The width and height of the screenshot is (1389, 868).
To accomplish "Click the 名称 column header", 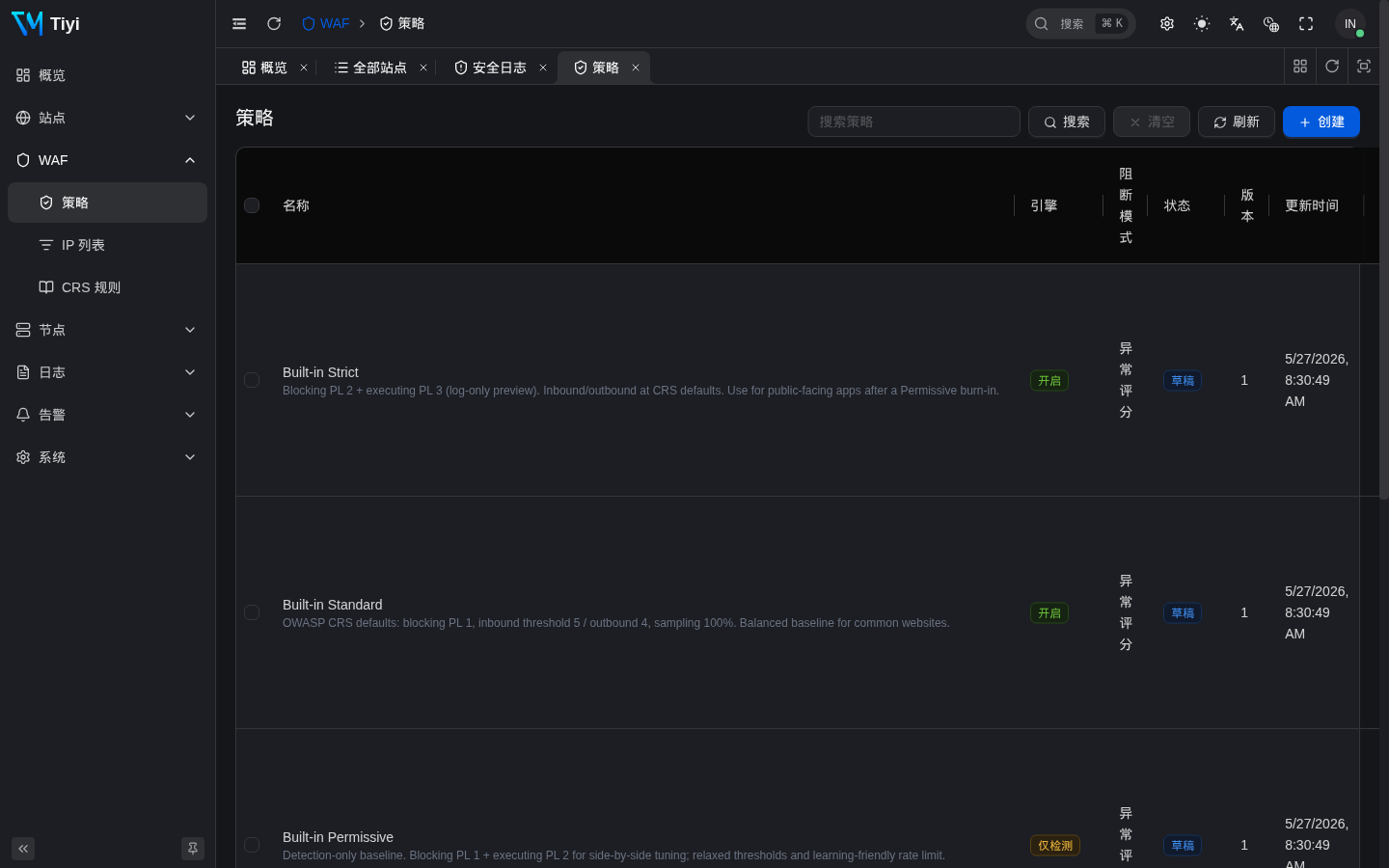I will coord(296,205).
